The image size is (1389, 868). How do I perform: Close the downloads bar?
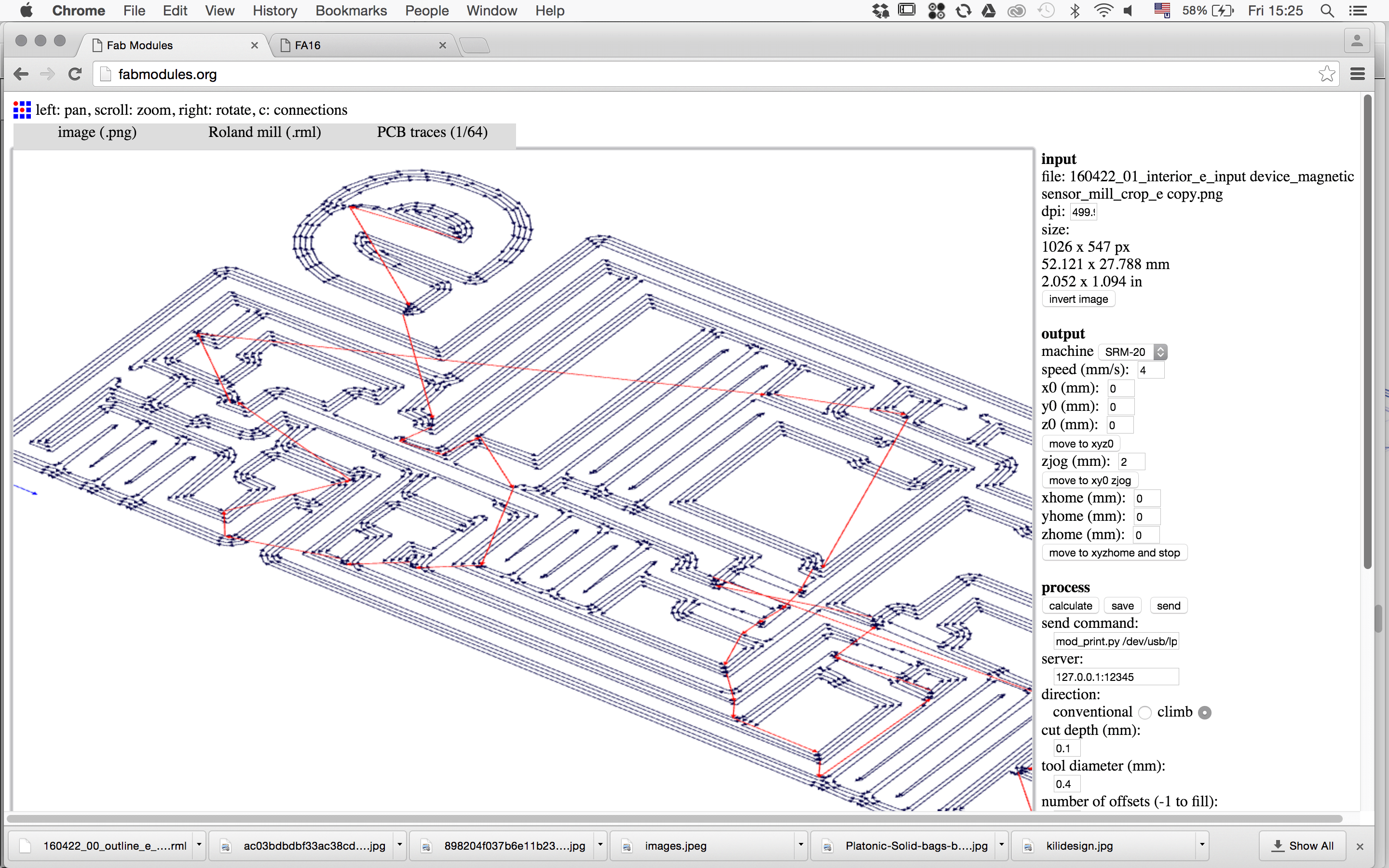[x=1360, y=846]
